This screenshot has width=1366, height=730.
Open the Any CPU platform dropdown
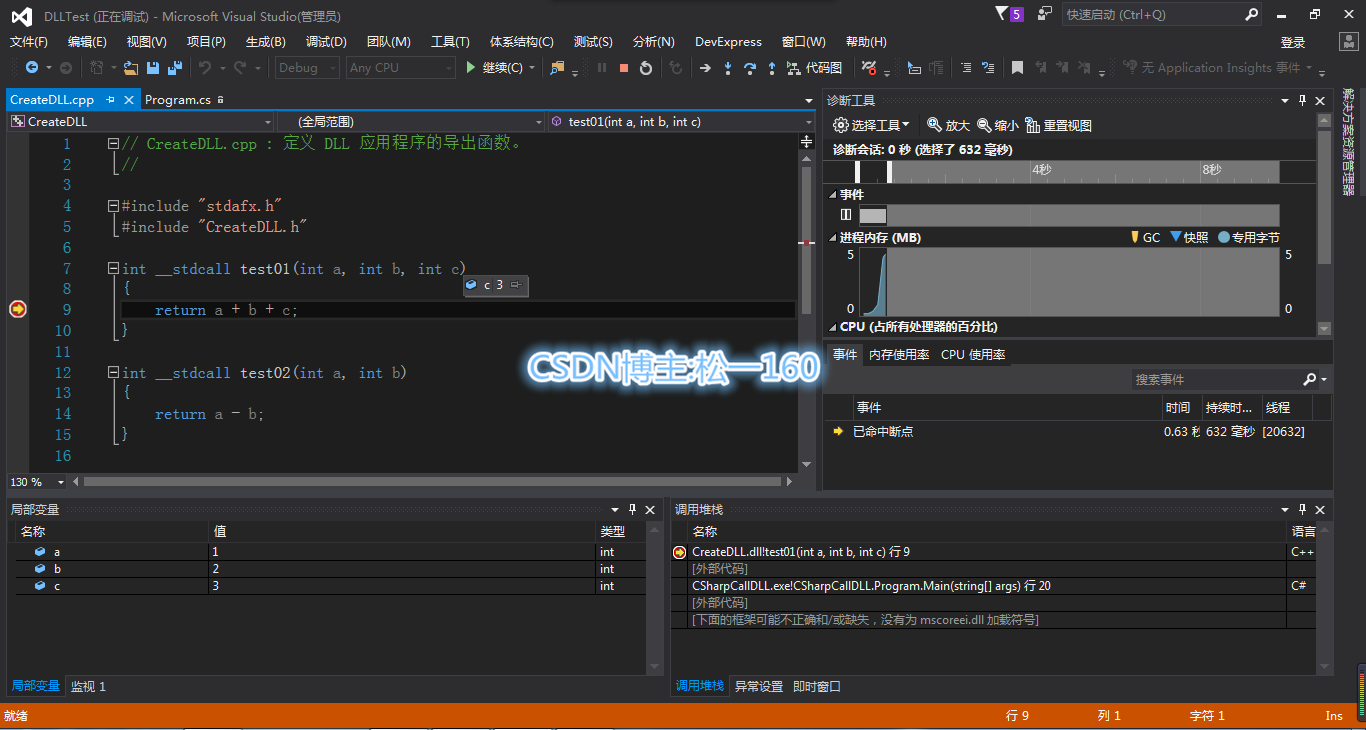400,68
